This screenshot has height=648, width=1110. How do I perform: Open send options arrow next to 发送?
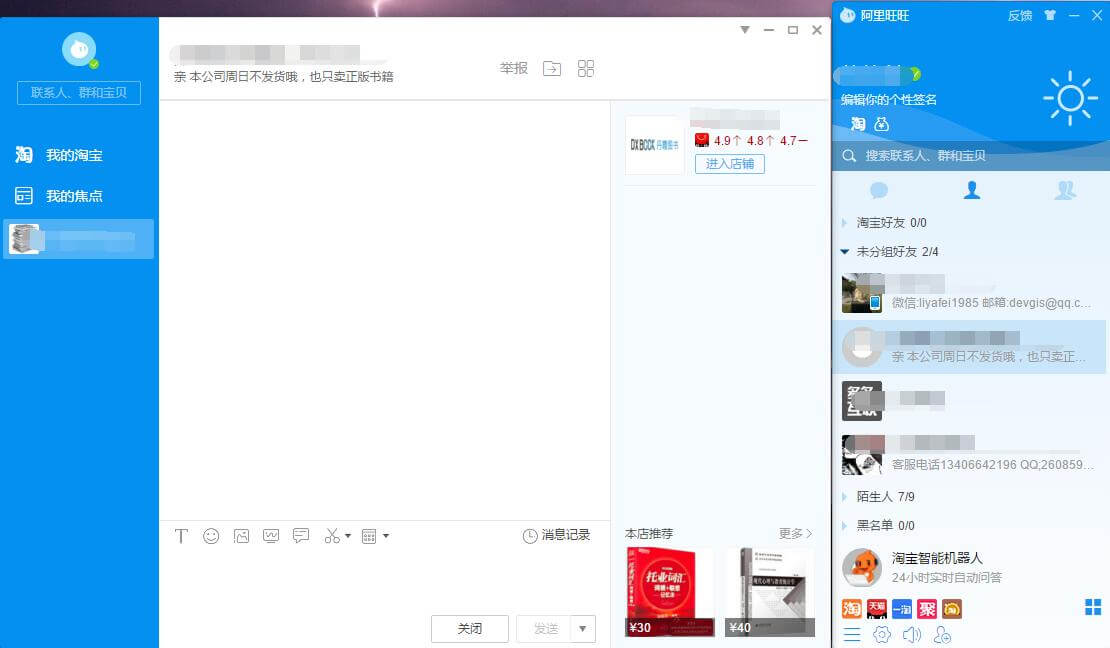coord(583,629)
